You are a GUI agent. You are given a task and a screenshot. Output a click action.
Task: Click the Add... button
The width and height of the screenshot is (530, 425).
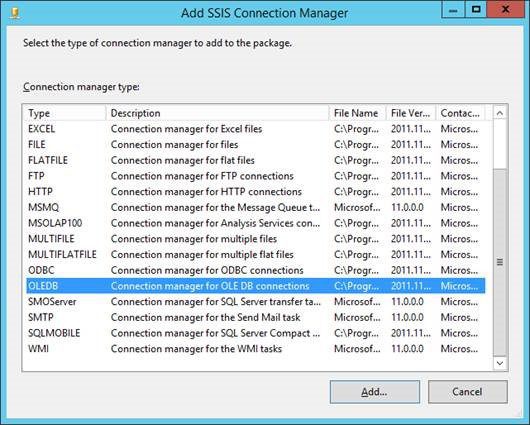[375, 392]
